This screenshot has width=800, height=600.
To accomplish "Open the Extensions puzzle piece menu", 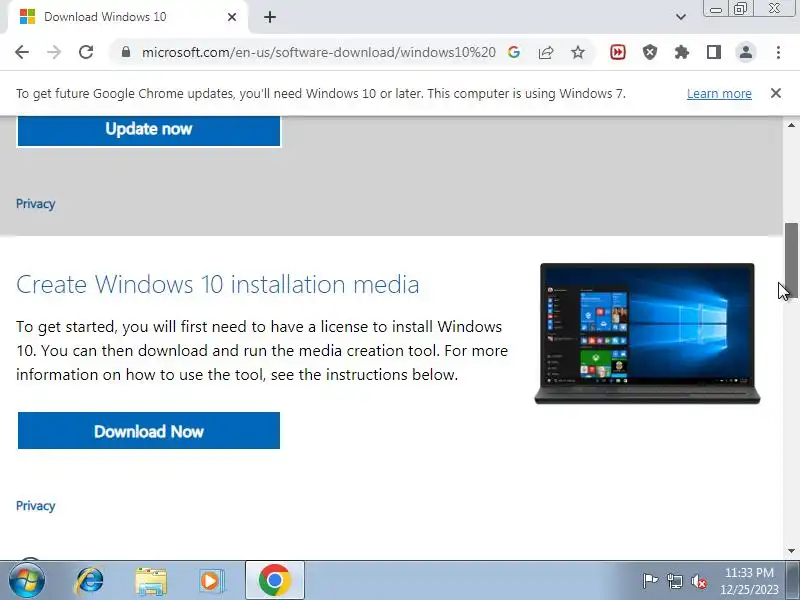I will (682, 52).
